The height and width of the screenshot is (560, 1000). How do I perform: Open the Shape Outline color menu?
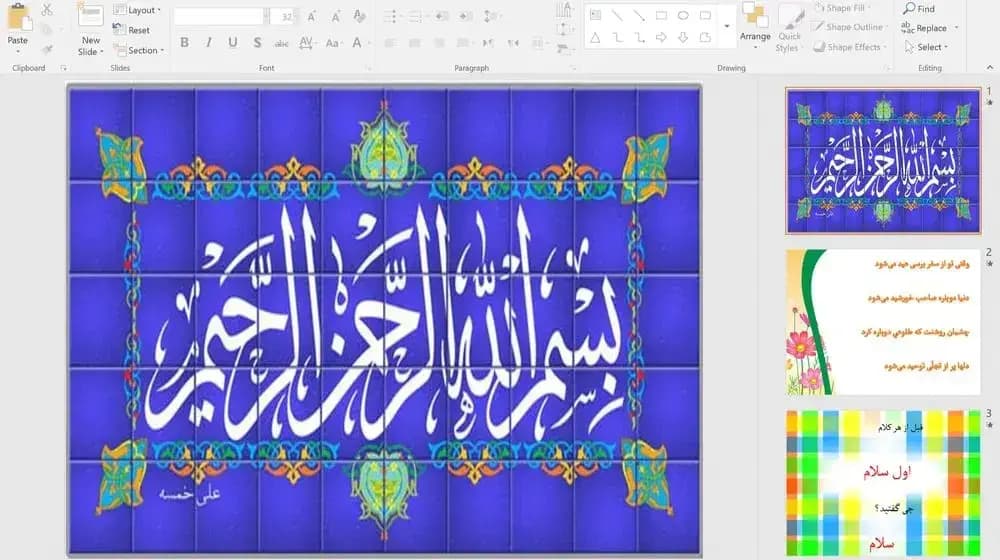coord(850,27)
